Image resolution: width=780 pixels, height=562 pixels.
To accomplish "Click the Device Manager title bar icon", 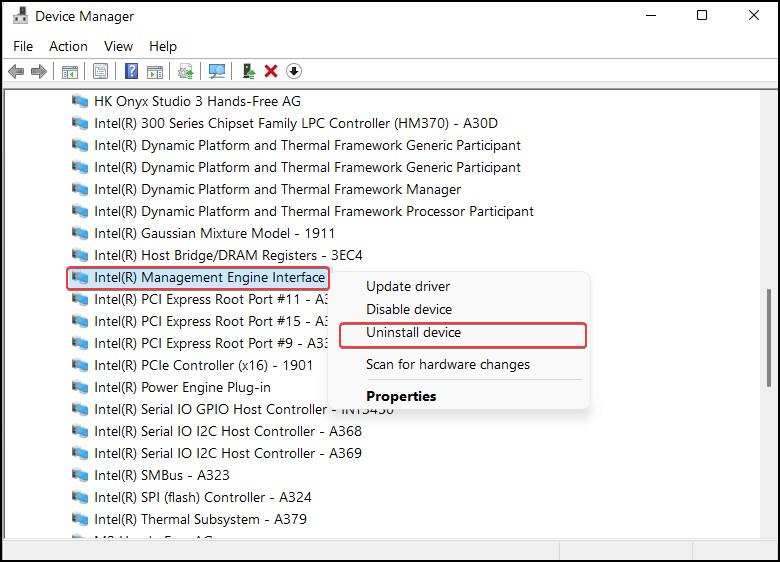I will 20,16.
